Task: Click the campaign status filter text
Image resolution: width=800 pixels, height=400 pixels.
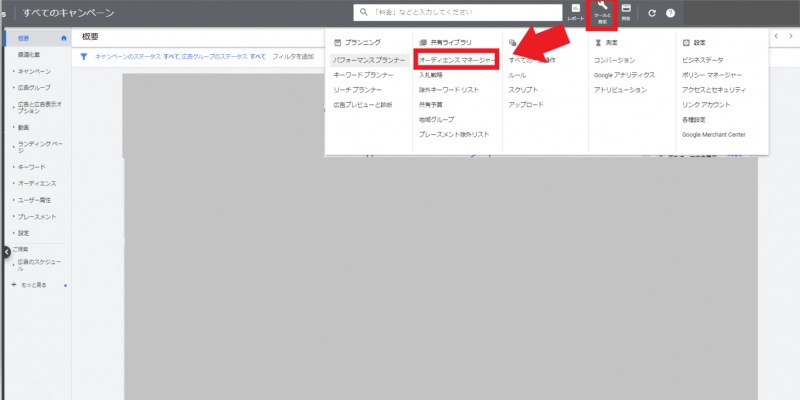Action: point(181,57)
